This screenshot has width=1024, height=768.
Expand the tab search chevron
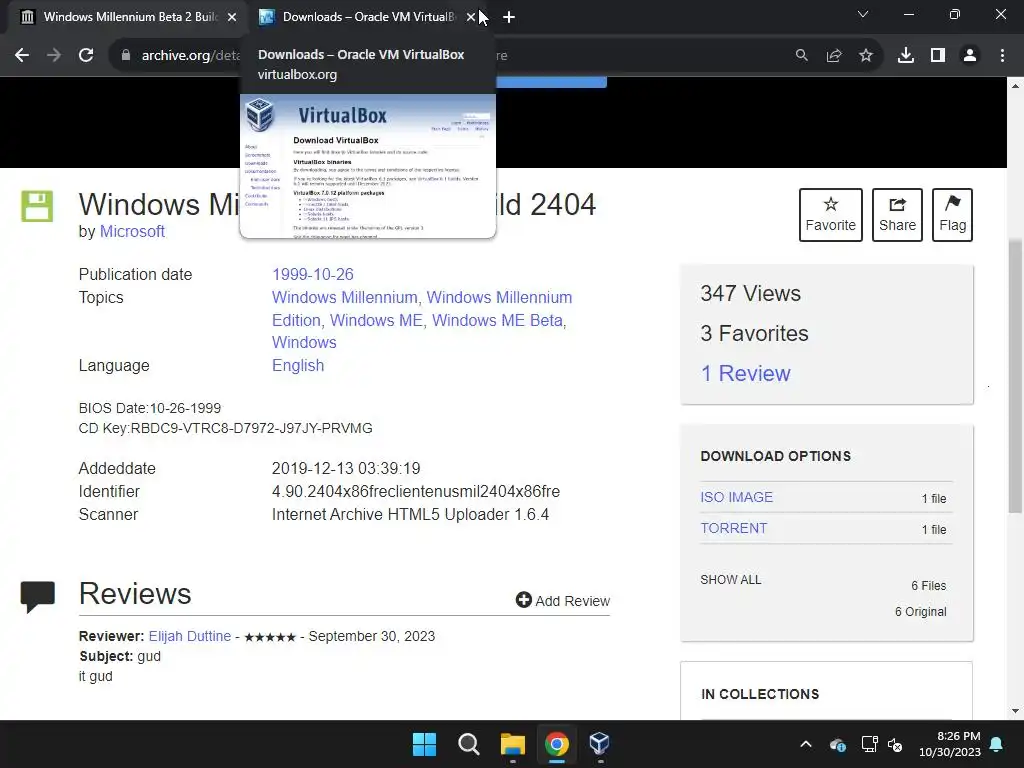coord(863,14)
